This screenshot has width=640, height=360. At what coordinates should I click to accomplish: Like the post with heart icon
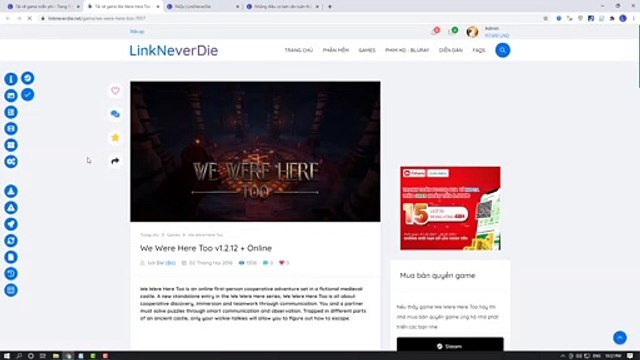click(115, 91)
